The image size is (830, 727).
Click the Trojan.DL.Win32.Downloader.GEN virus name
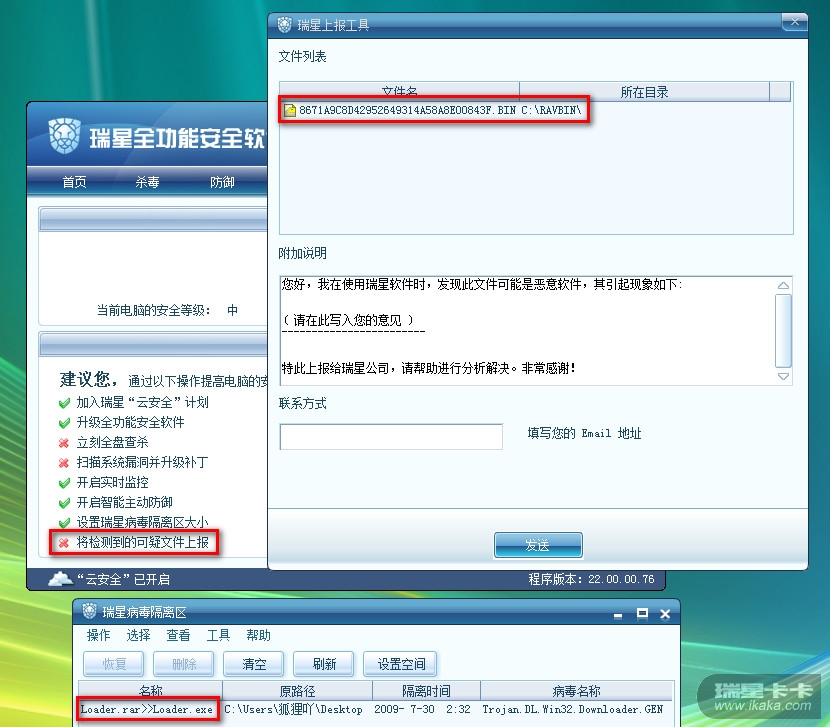coord(572,710)
